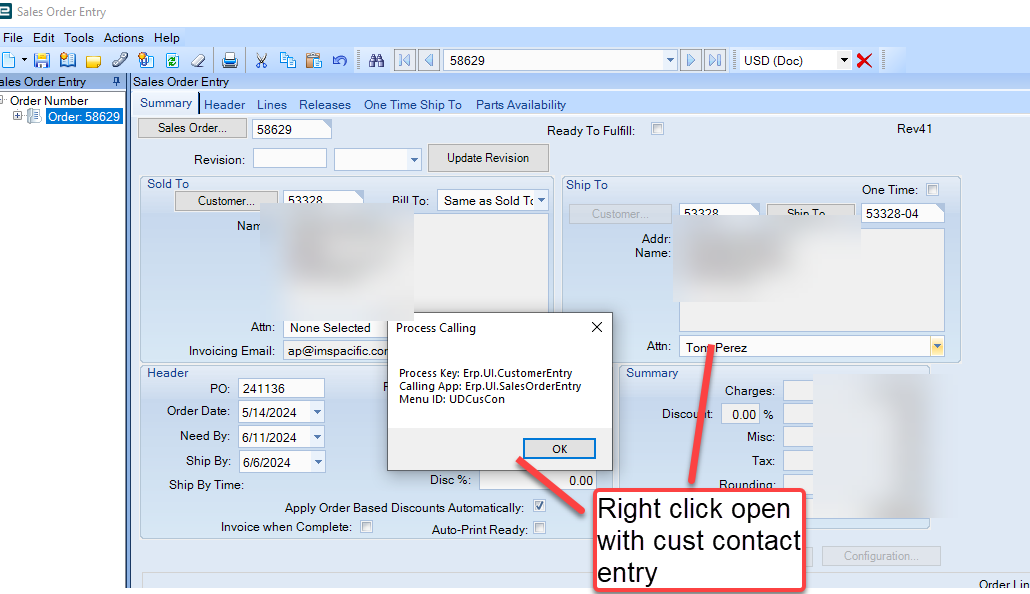Open the Bill To dropdown
Viewport: 1030px width, 594px height.
pyautogui.click(x=541, y=200)
